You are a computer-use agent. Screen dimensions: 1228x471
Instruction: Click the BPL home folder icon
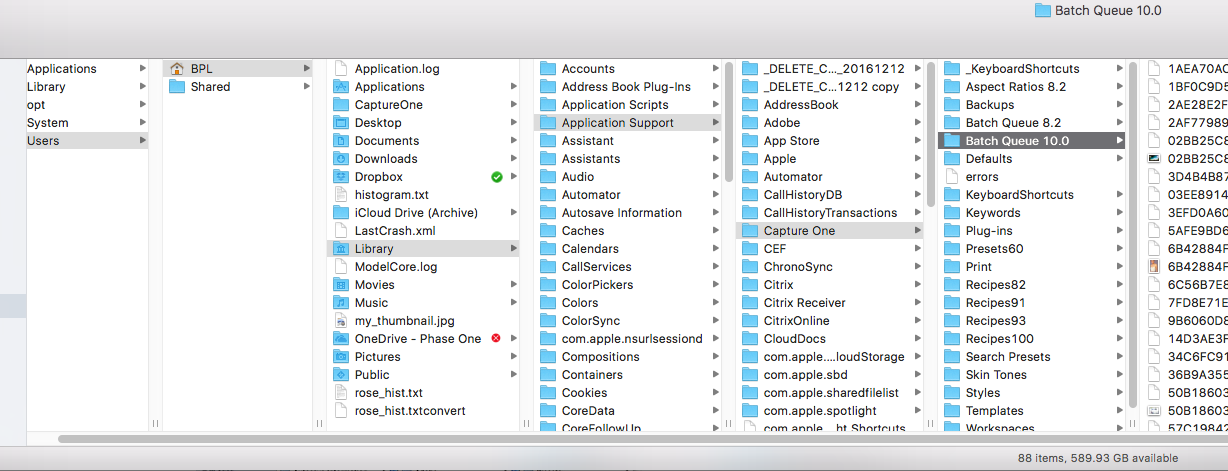point(177,69)
